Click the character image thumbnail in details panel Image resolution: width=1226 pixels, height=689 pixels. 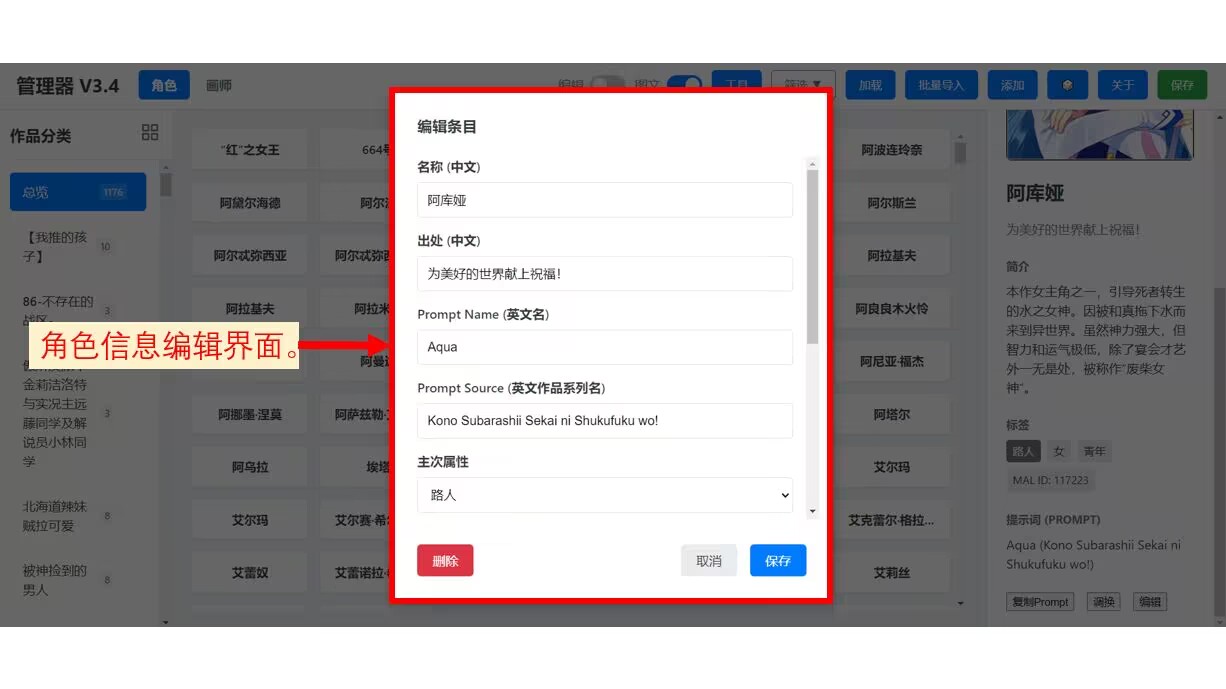(1100, 135)
